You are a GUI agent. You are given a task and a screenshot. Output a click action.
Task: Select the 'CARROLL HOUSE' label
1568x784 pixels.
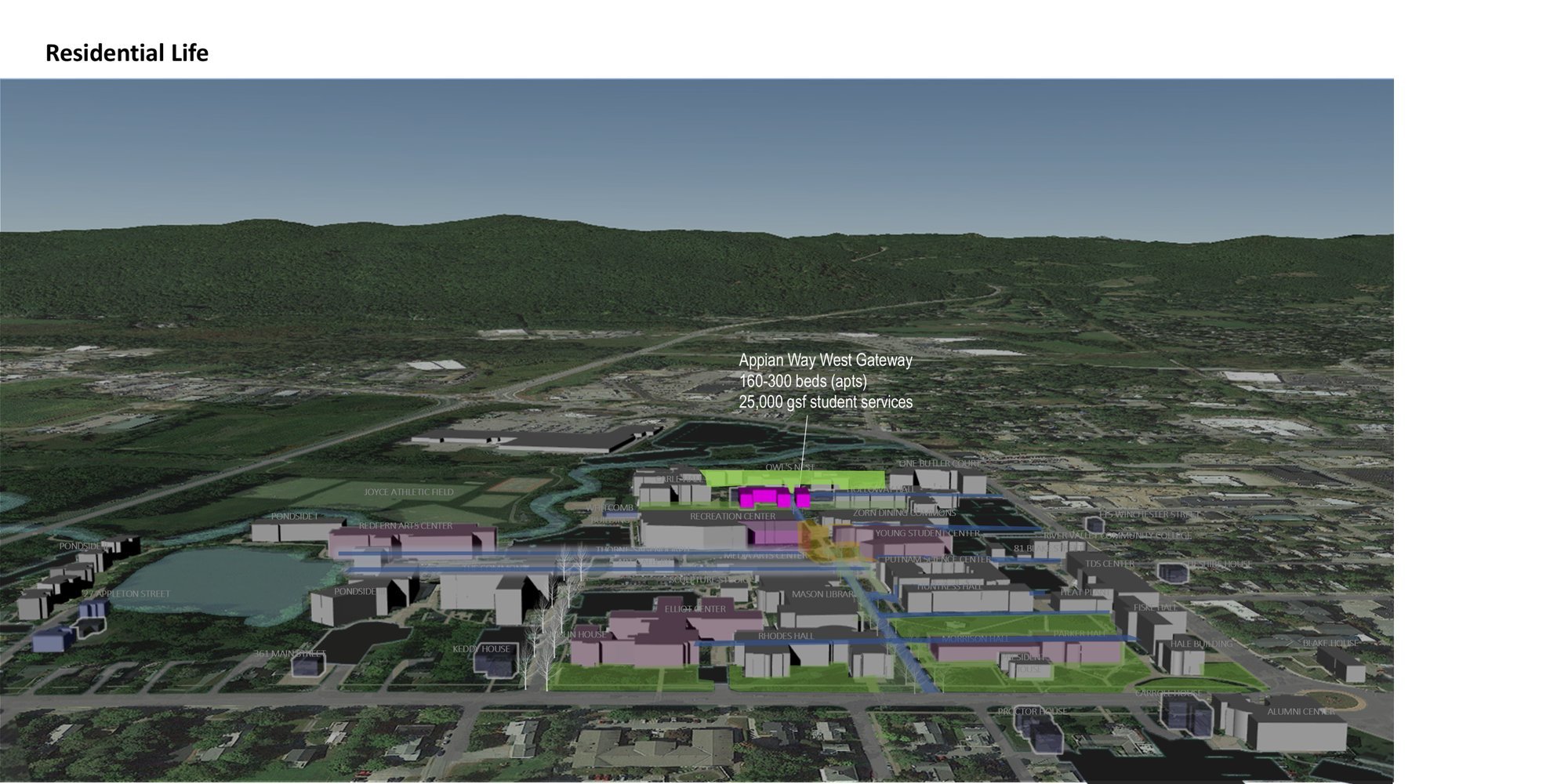[x=1168, y=694]
